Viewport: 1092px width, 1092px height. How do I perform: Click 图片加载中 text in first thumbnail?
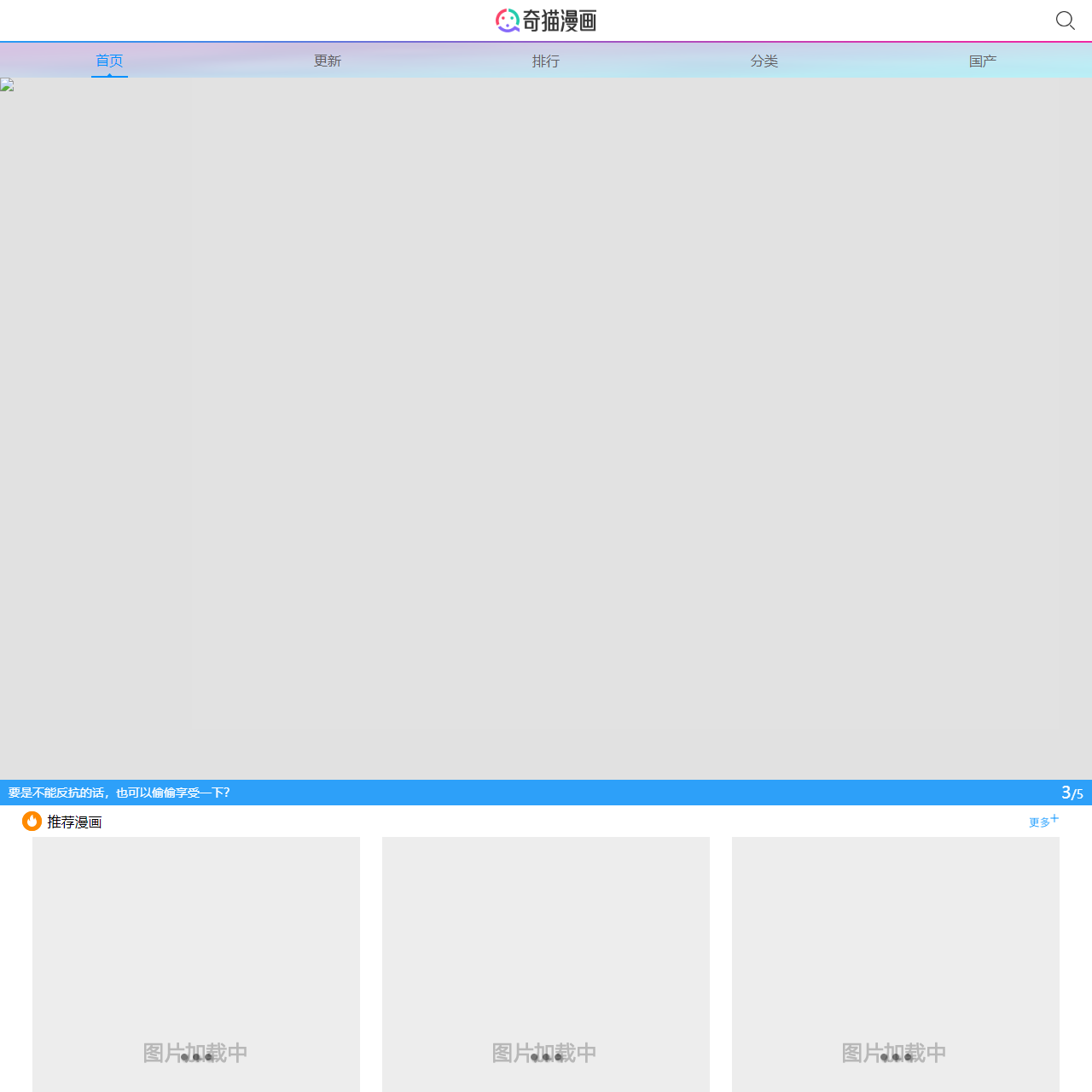[195, 1053]
